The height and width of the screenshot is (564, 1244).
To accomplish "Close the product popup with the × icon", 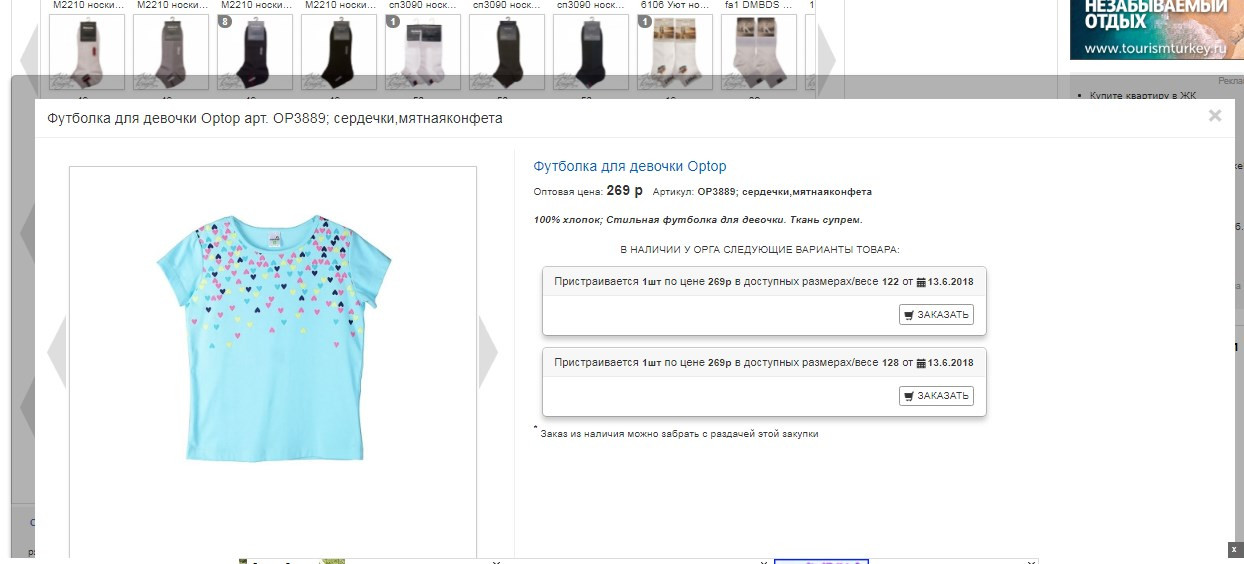I will click(1215, 116).
